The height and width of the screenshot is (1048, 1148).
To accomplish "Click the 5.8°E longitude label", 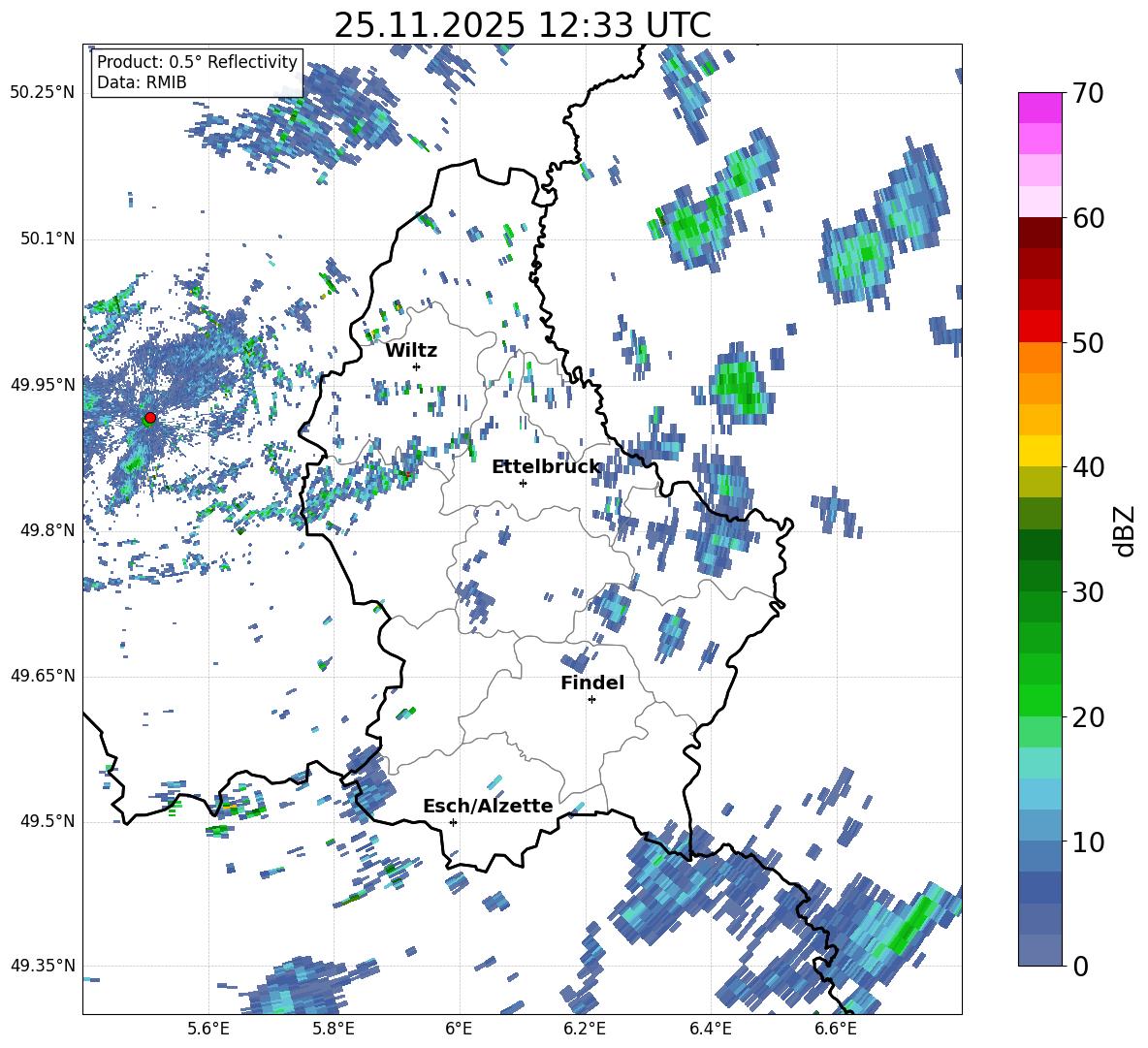I will [334, 1030].
